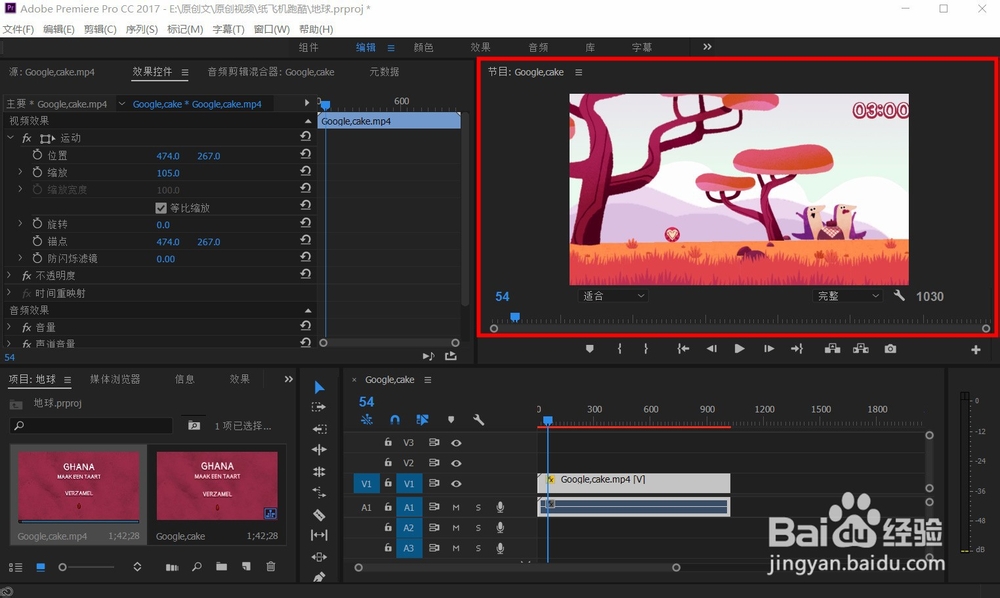Image resolution: width=1000 pixels, height=598 pixels.
Task: Click Add Marker in program monitor
Action: (589, 349)
